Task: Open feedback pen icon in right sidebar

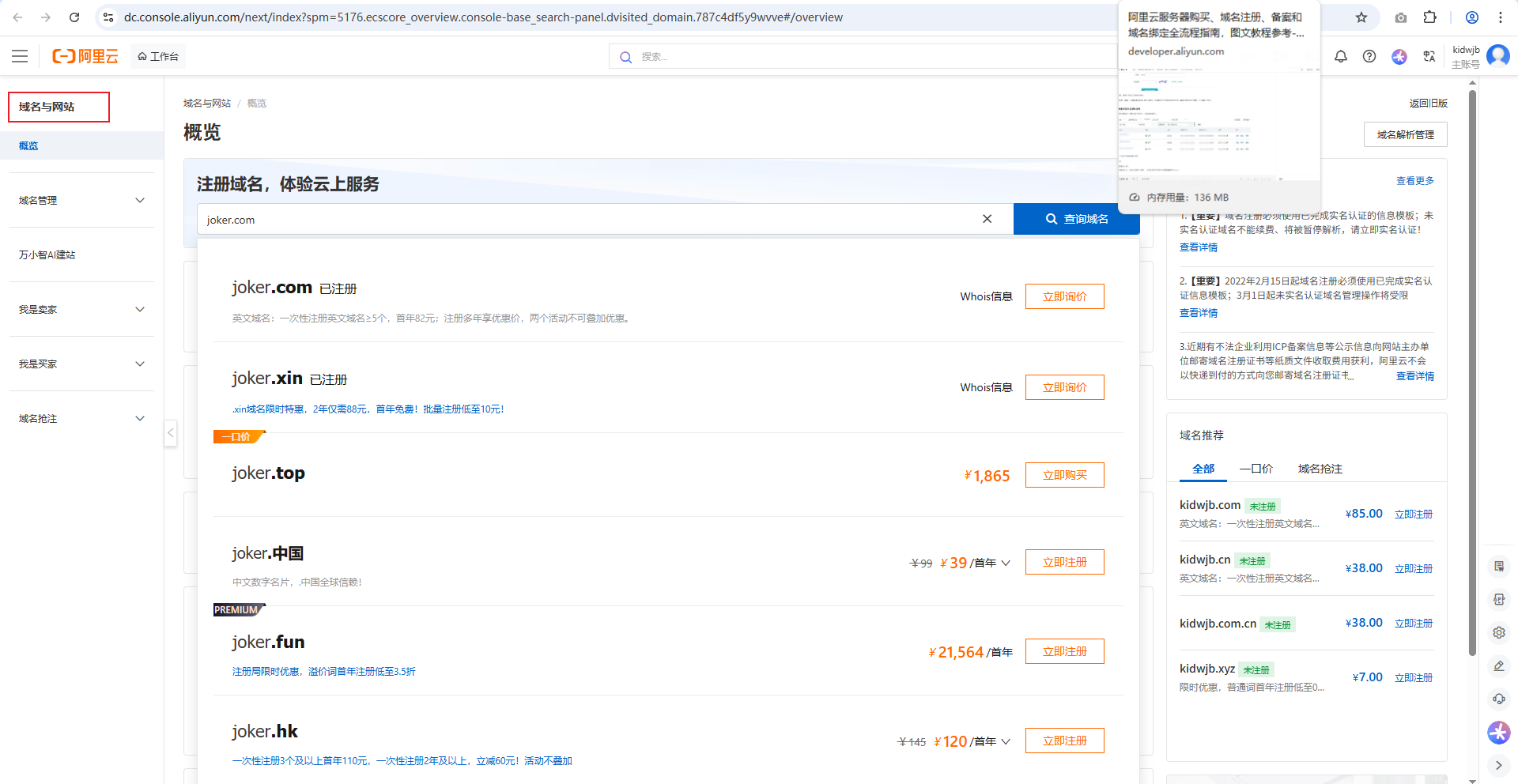Action: coord(1497,665)
